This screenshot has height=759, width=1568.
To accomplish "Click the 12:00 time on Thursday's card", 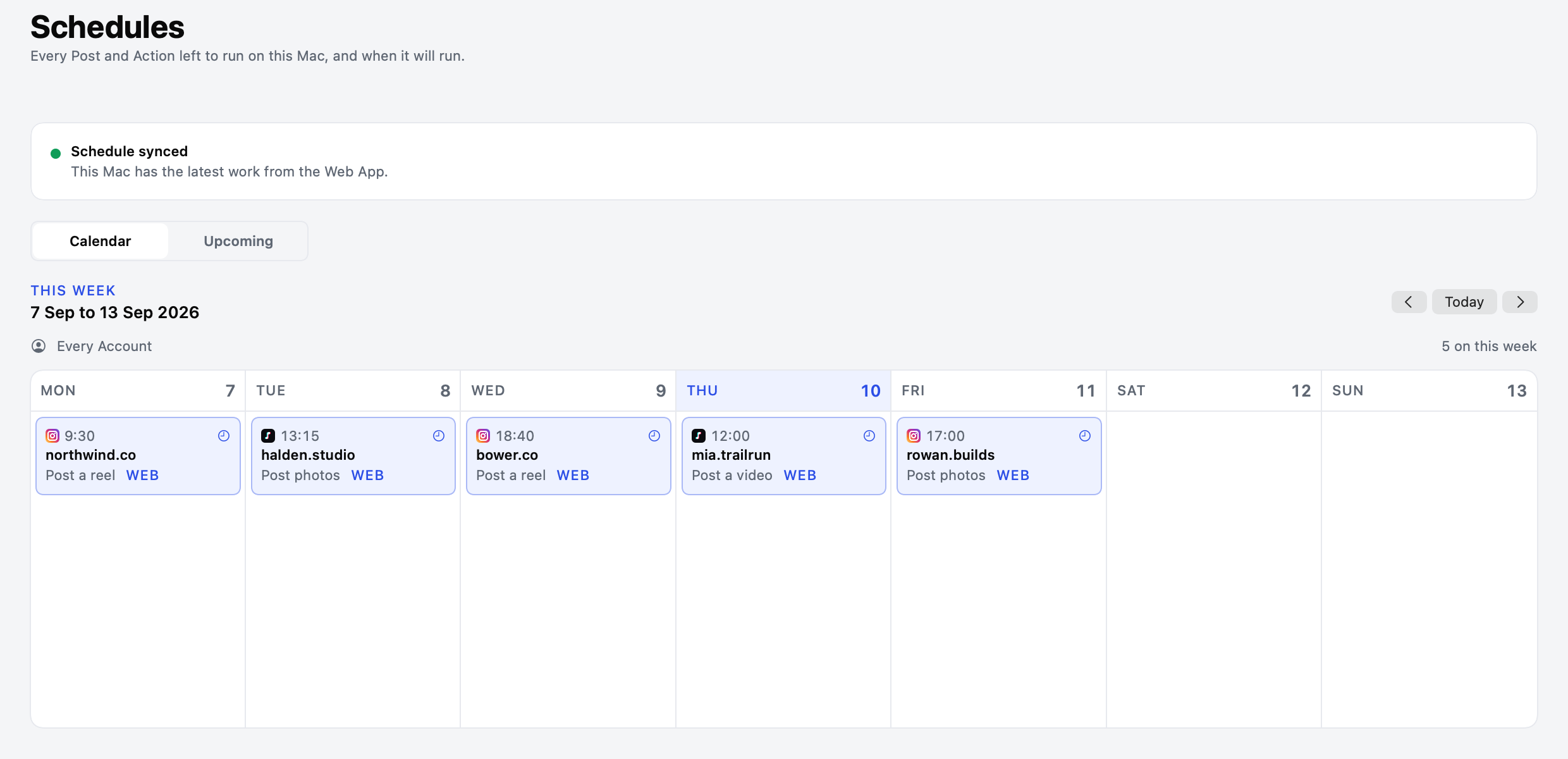I will tap(730, 436).
